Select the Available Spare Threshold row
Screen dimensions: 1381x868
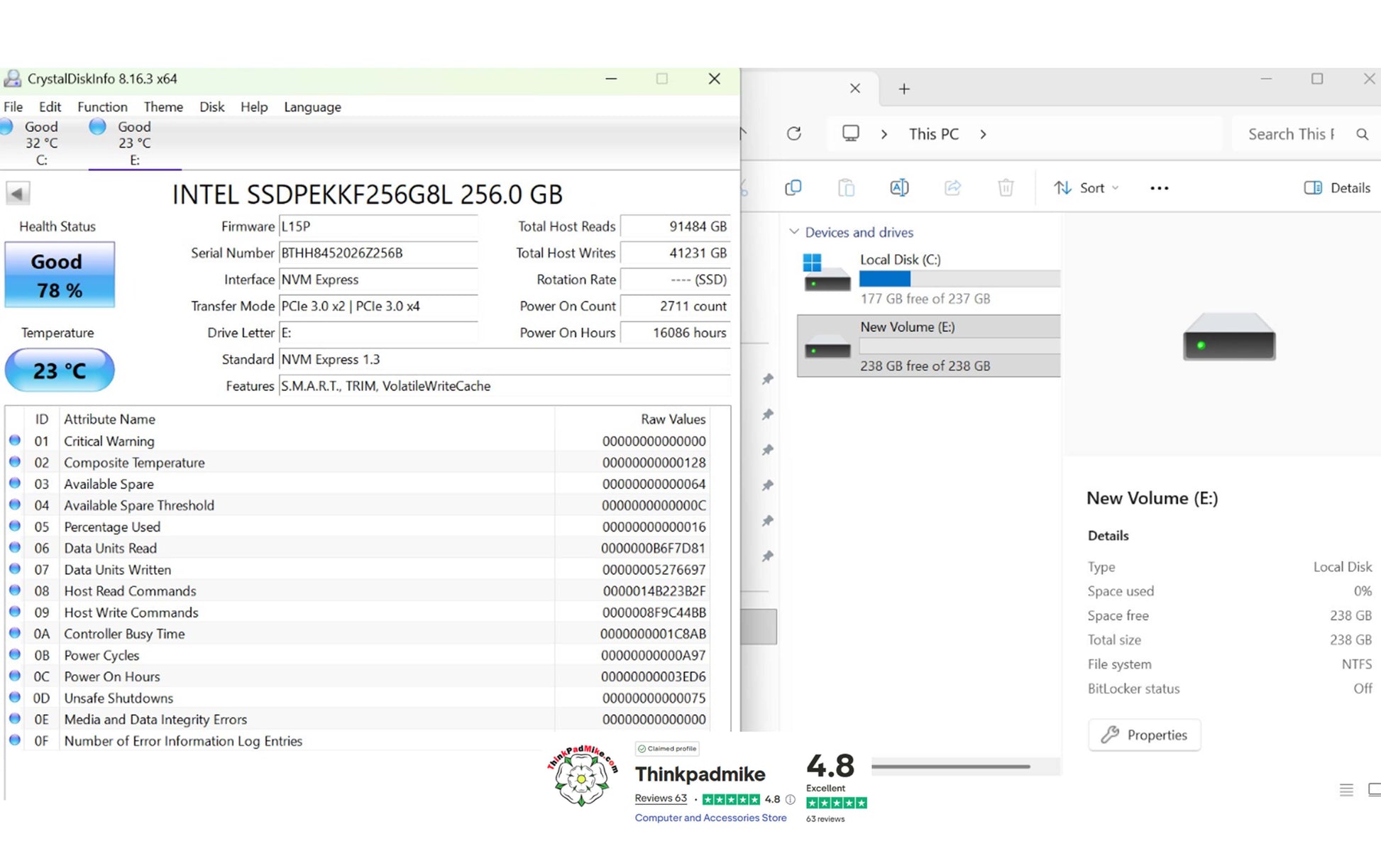click(358, 505)
